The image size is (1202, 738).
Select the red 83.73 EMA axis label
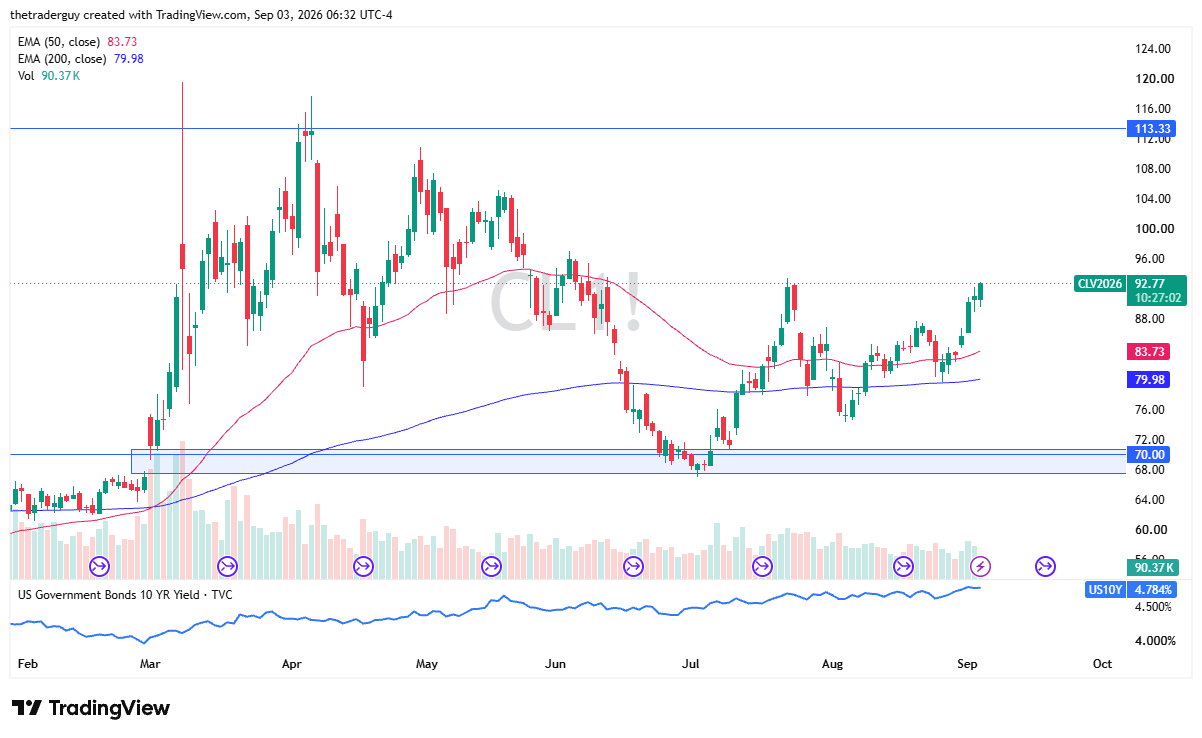point(1147,352)
